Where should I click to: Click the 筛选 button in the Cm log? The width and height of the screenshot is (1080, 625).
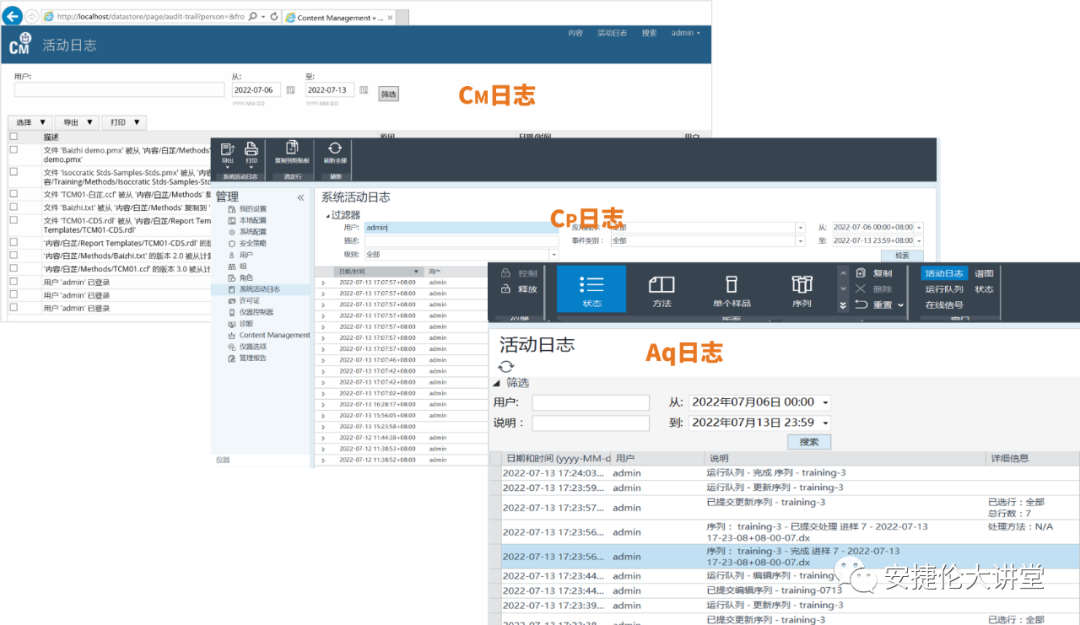388,94
